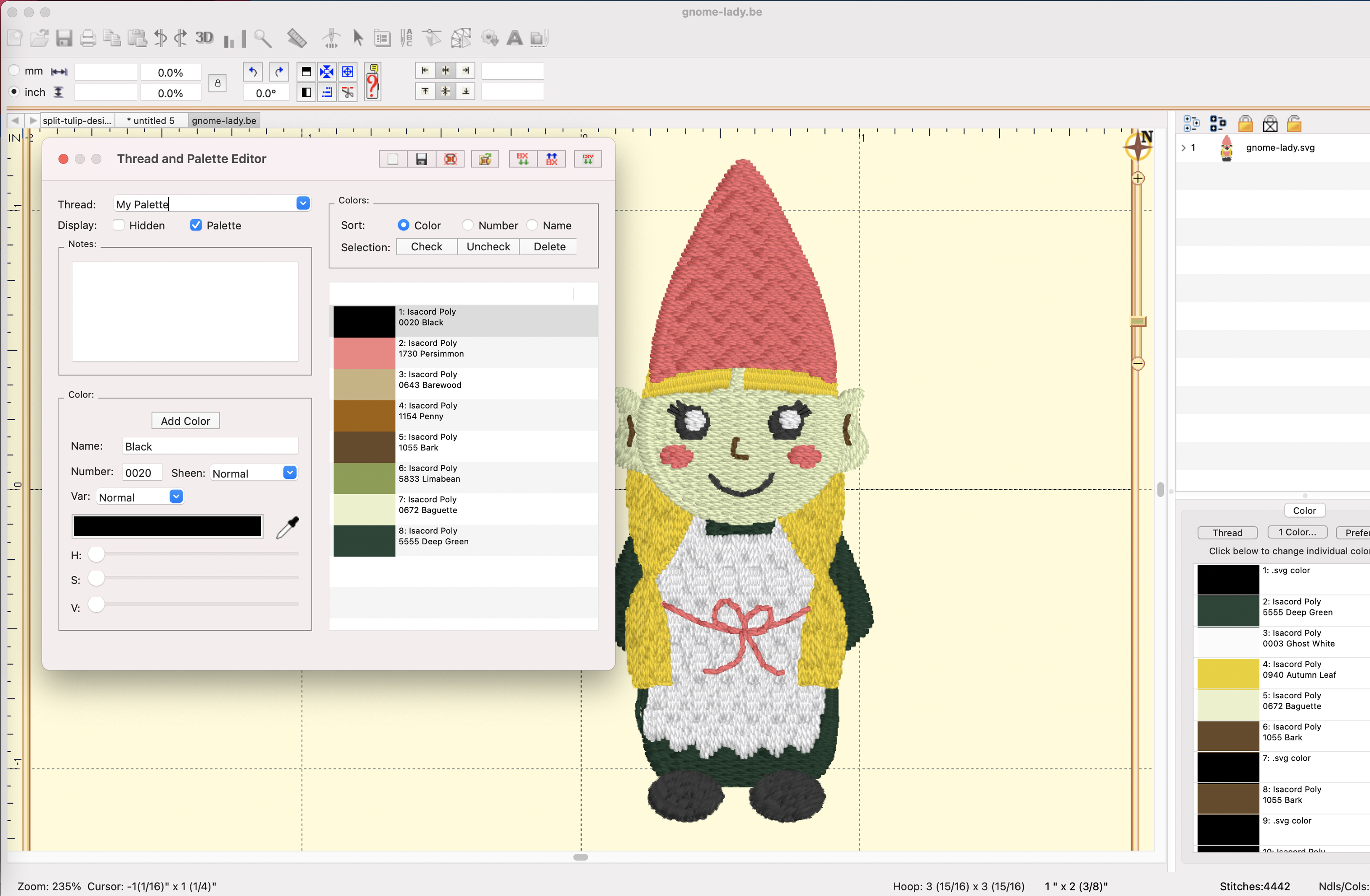
Task: Click the spool folder import palette icon
Action: click(485, 159)
